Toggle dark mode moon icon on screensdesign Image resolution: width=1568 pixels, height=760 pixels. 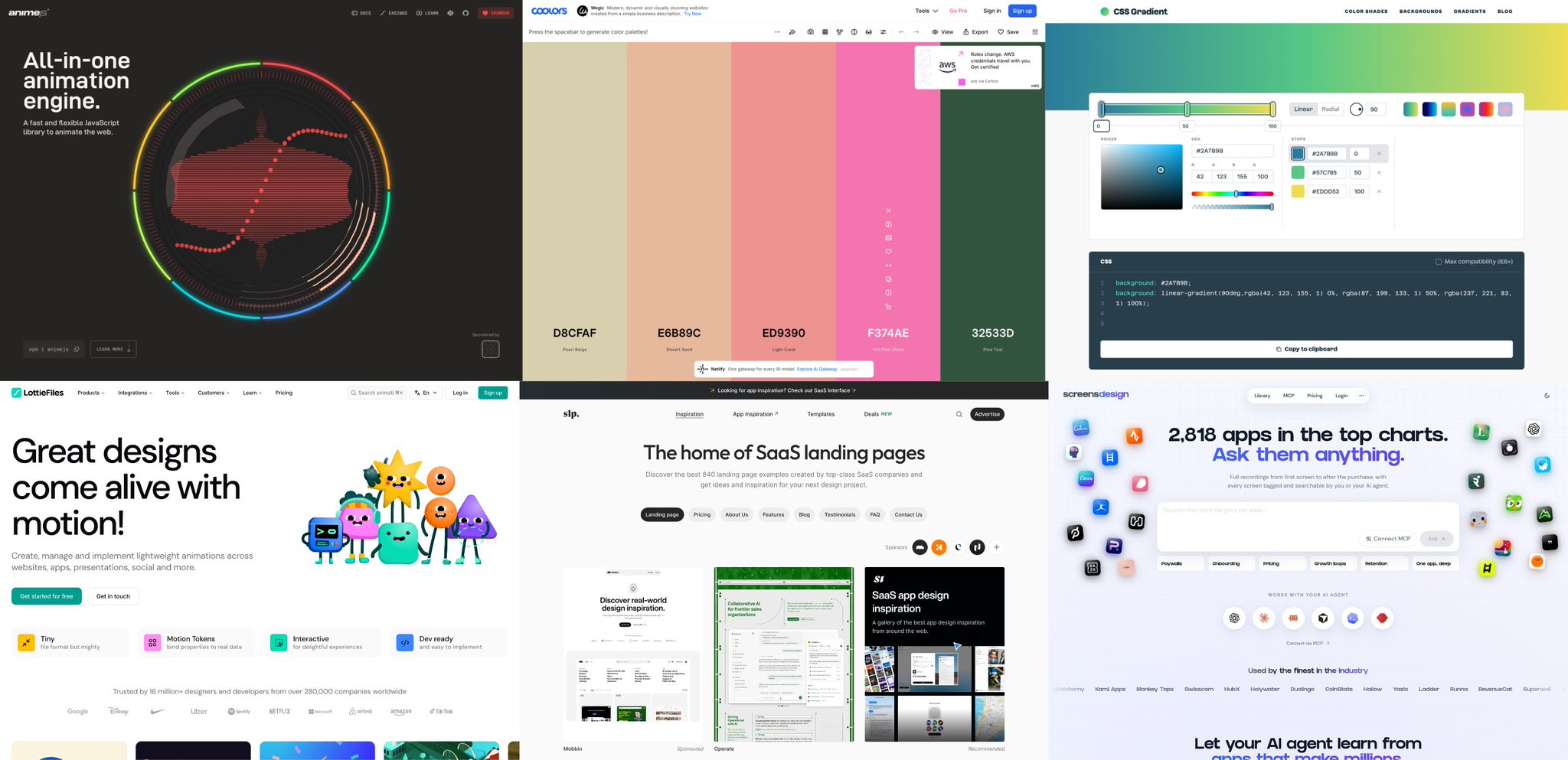point(1547,396)
